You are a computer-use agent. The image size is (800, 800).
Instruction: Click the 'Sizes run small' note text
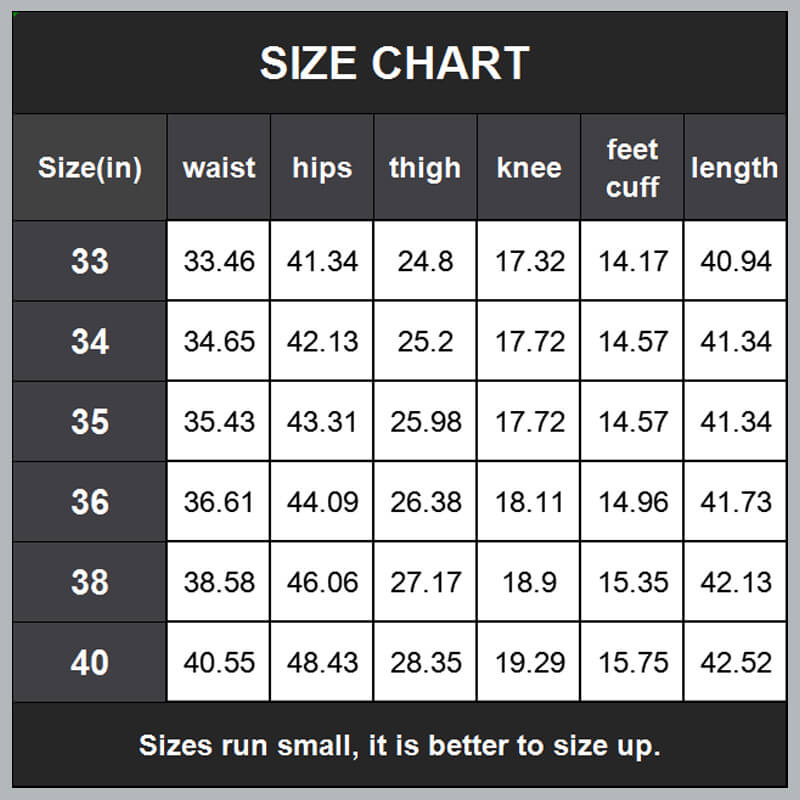click(400, 745)
